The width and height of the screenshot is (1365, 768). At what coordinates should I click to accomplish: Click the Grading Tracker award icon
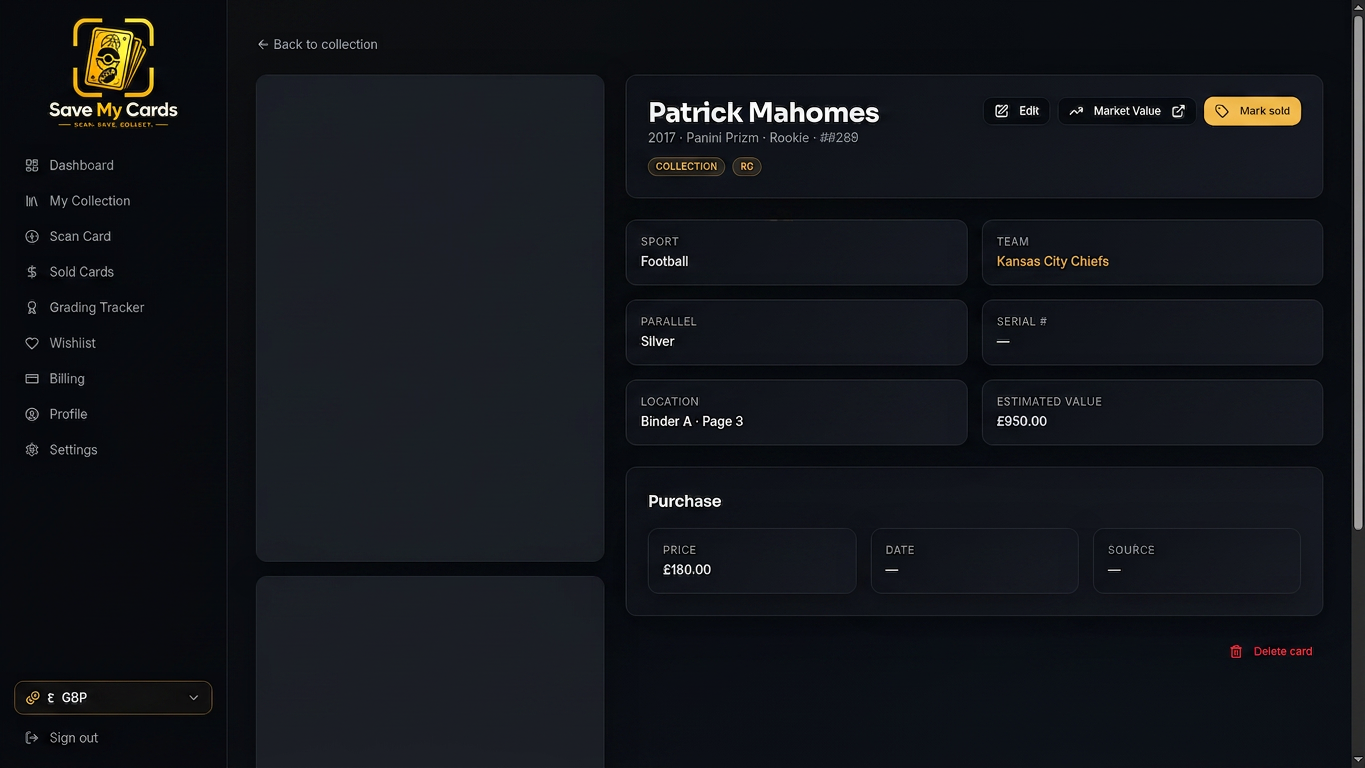point(32,307)
